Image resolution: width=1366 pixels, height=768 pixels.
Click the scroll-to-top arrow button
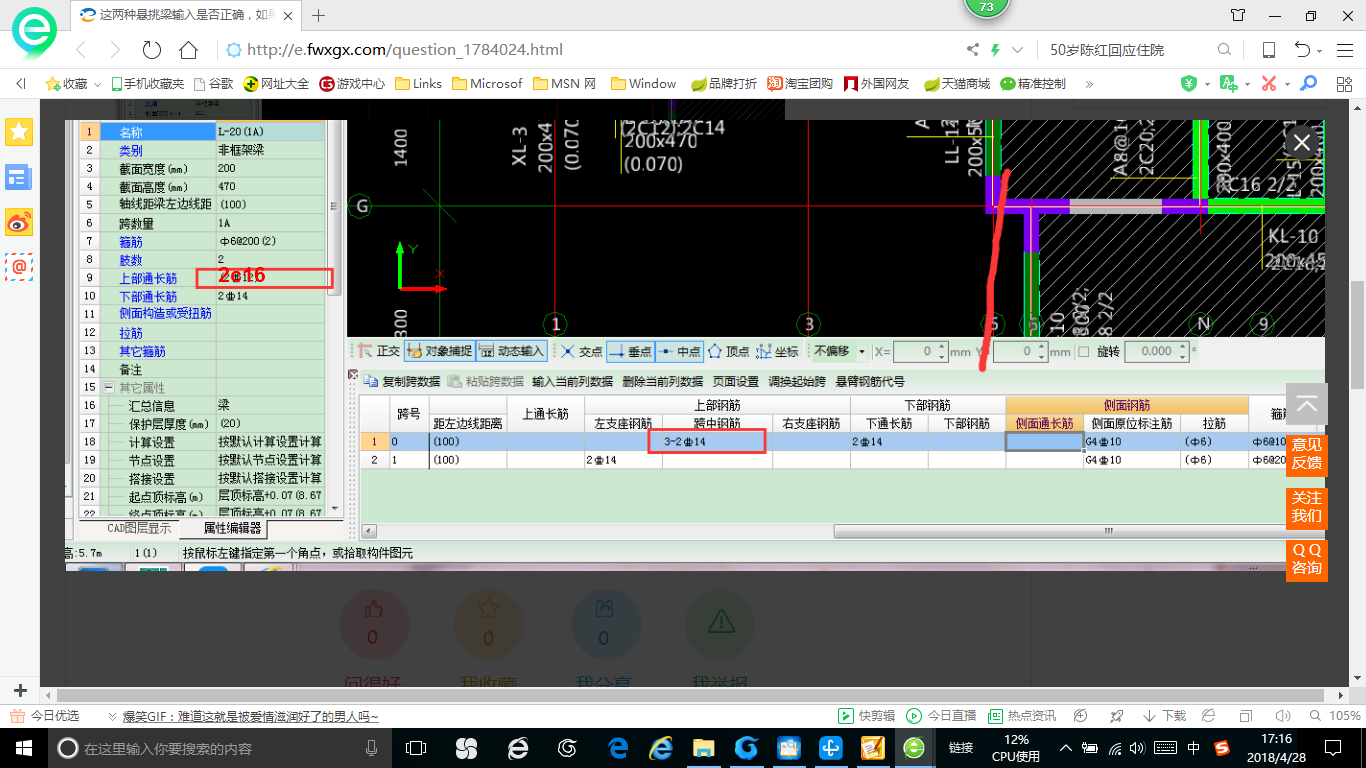click(1307, 404)
